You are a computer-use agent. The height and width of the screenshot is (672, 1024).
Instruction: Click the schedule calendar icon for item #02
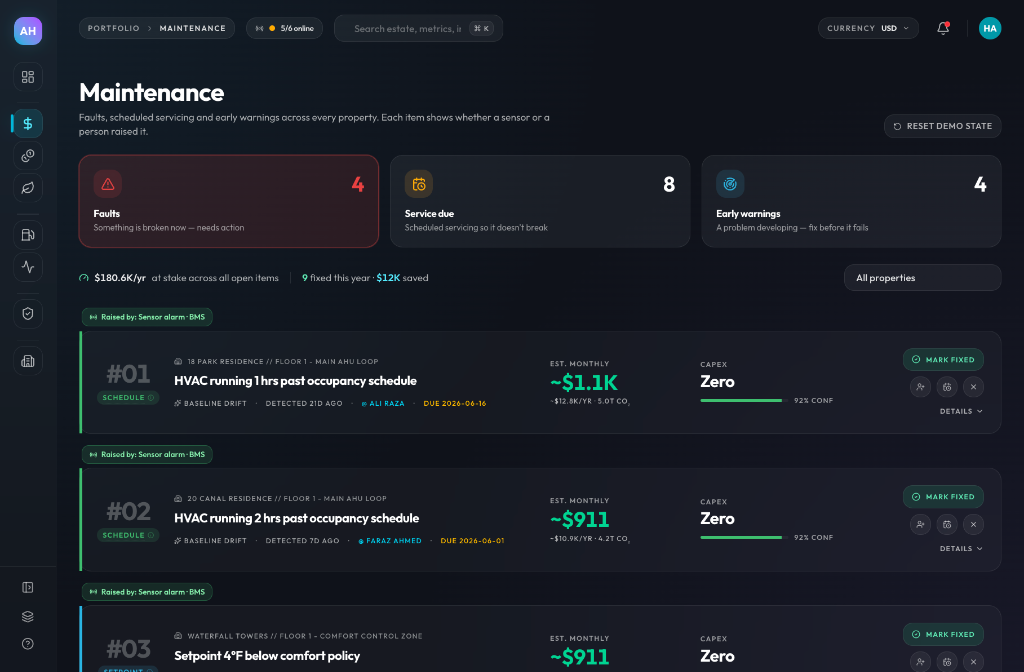pyautogui.click(x=947, y=524)
